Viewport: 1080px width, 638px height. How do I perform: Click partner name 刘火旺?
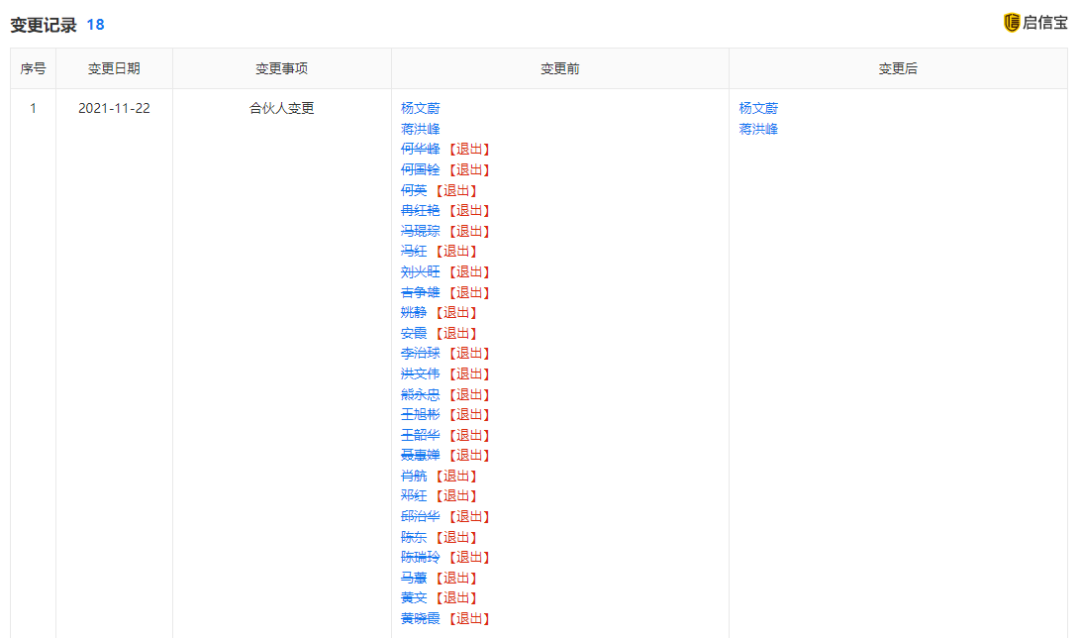(420, 271)
